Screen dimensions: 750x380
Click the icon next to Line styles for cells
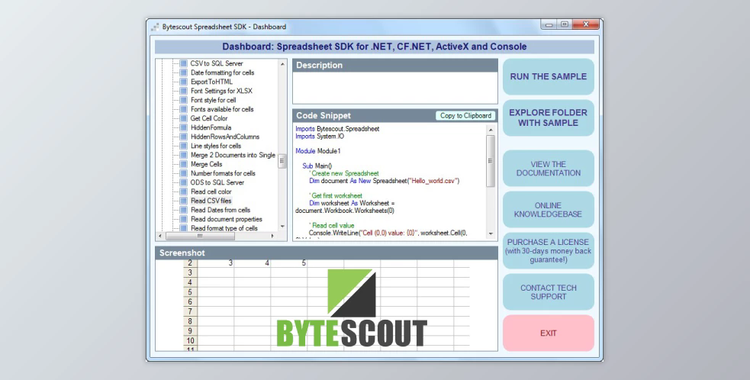(183, 145)
